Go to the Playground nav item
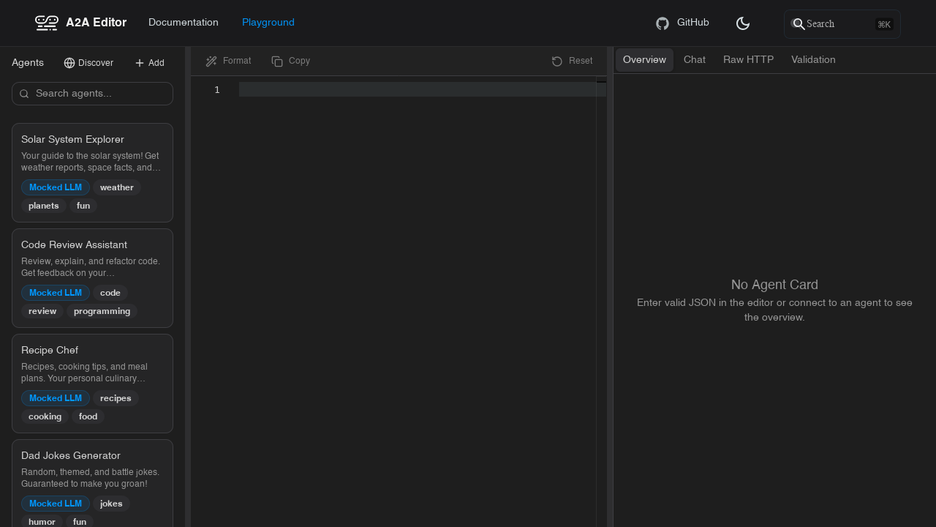 268,22
